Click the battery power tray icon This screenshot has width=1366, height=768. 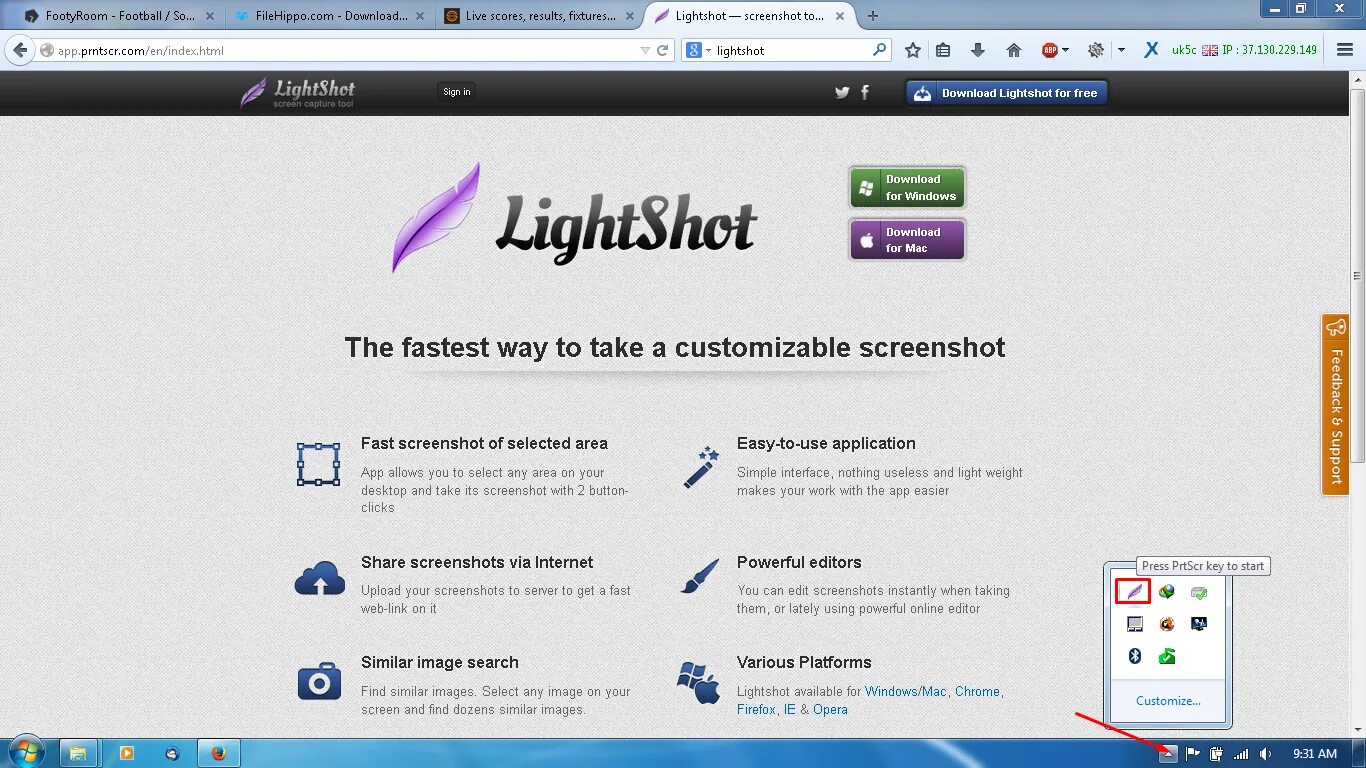(1216, 754)
